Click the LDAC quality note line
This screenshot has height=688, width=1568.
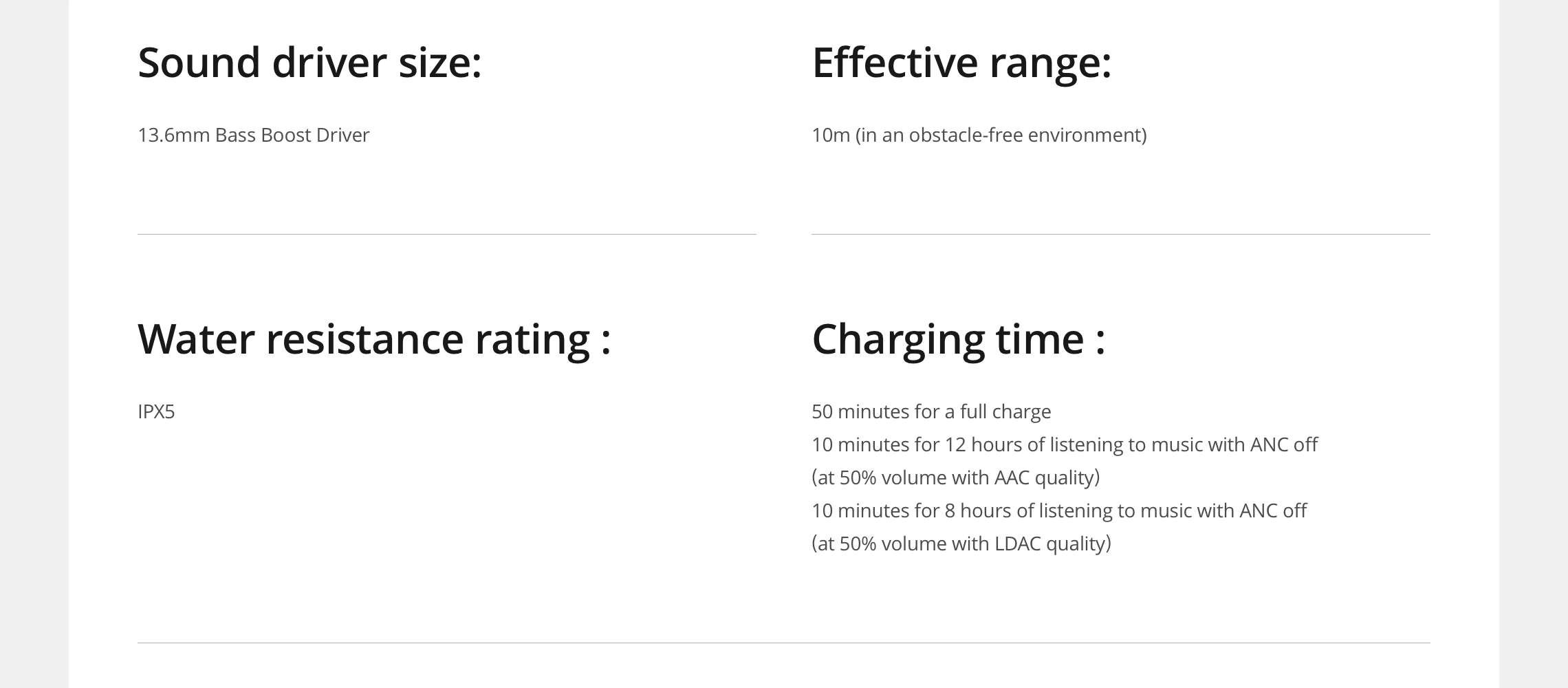pyautogui.click(x=961, y=544)
